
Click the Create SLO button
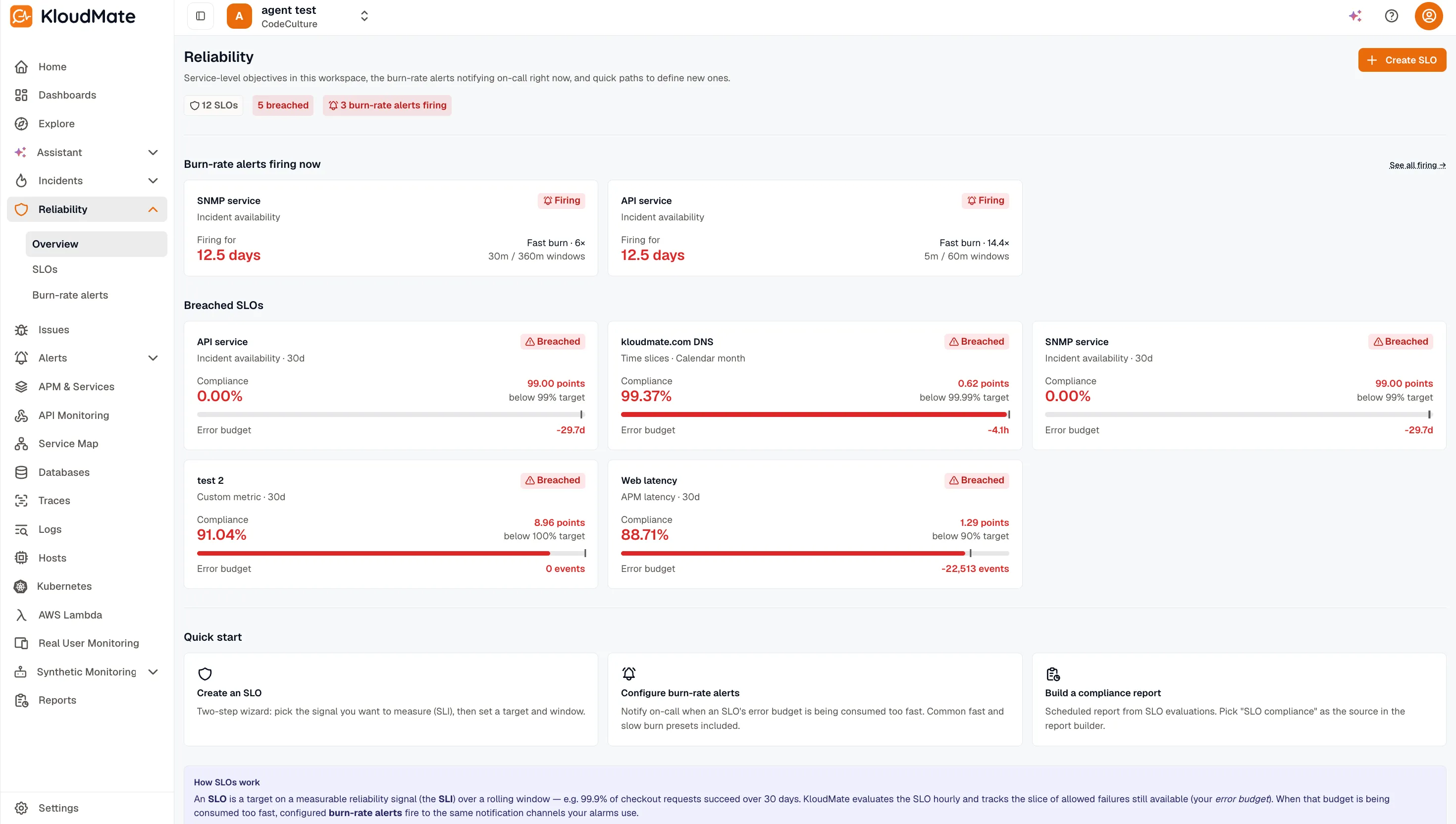pos(1402,60)
